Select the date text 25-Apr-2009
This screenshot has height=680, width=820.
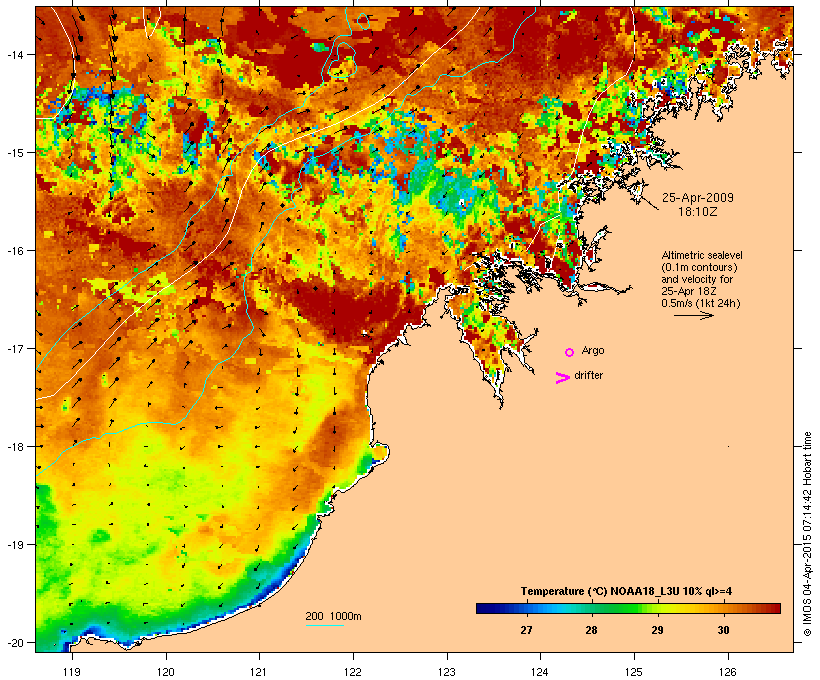tap(698, 198)
